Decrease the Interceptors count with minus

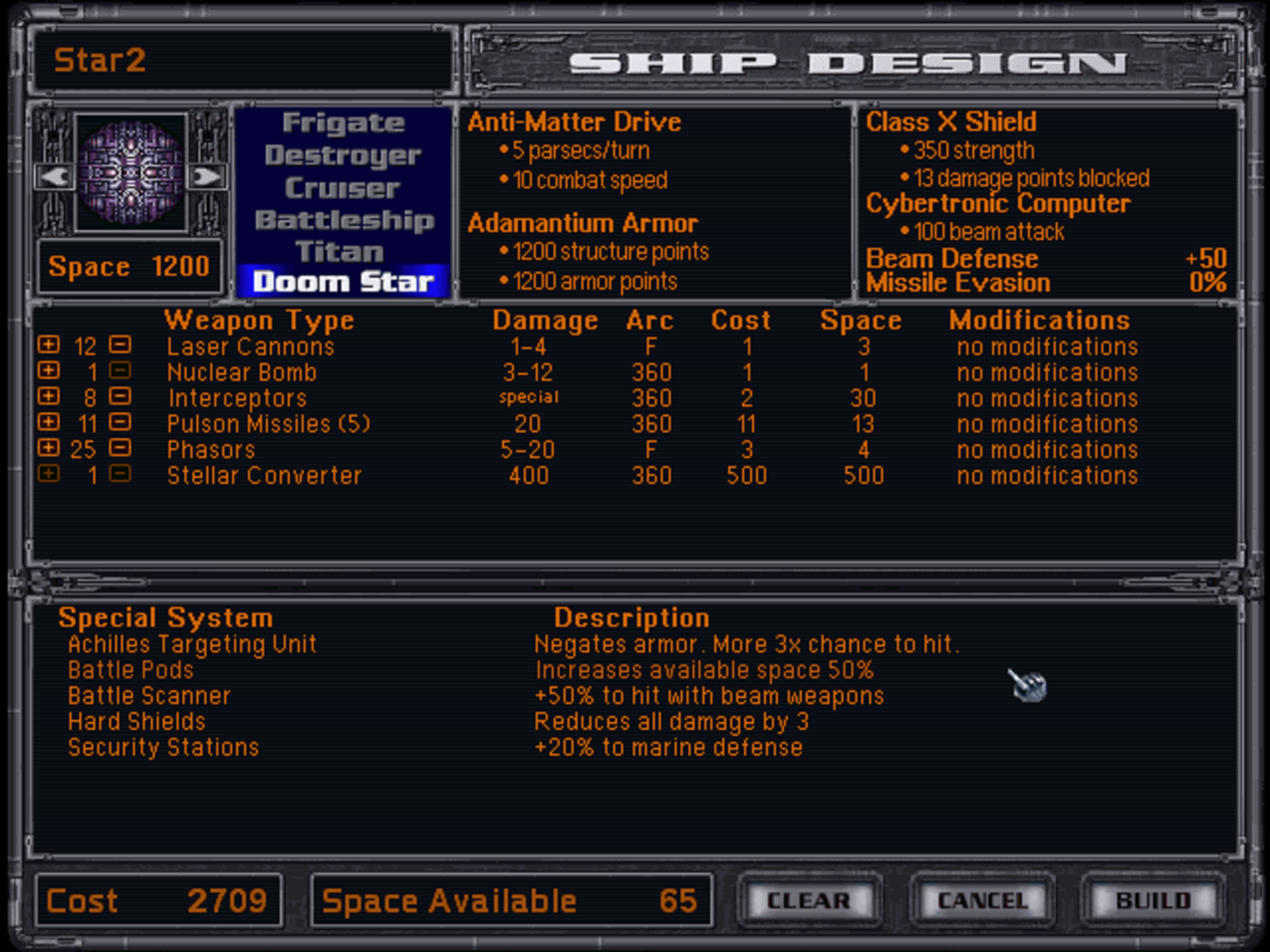(120, 397)
